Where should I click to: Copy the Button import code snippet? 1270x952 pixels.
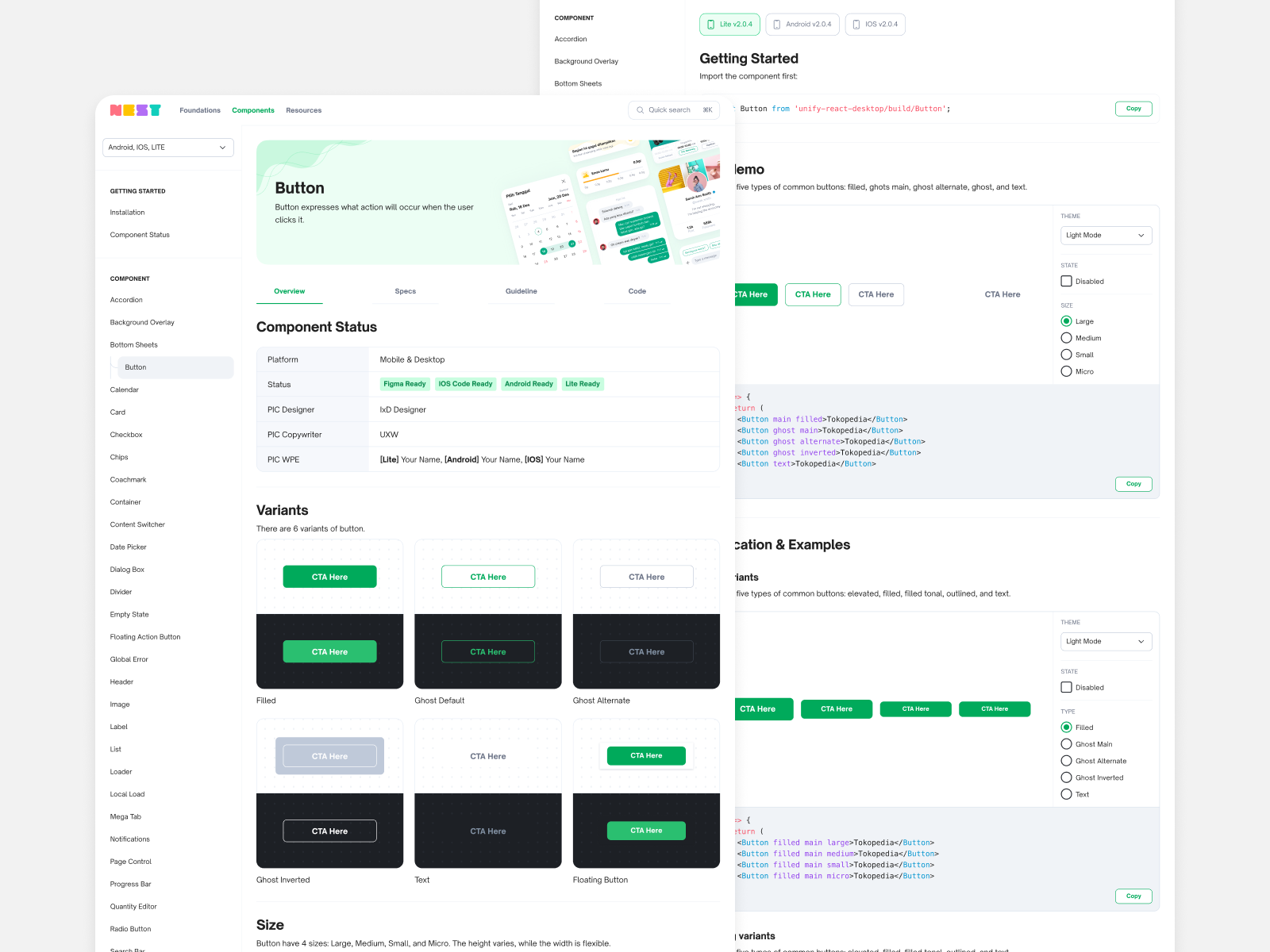click(x=1133, y=109)
